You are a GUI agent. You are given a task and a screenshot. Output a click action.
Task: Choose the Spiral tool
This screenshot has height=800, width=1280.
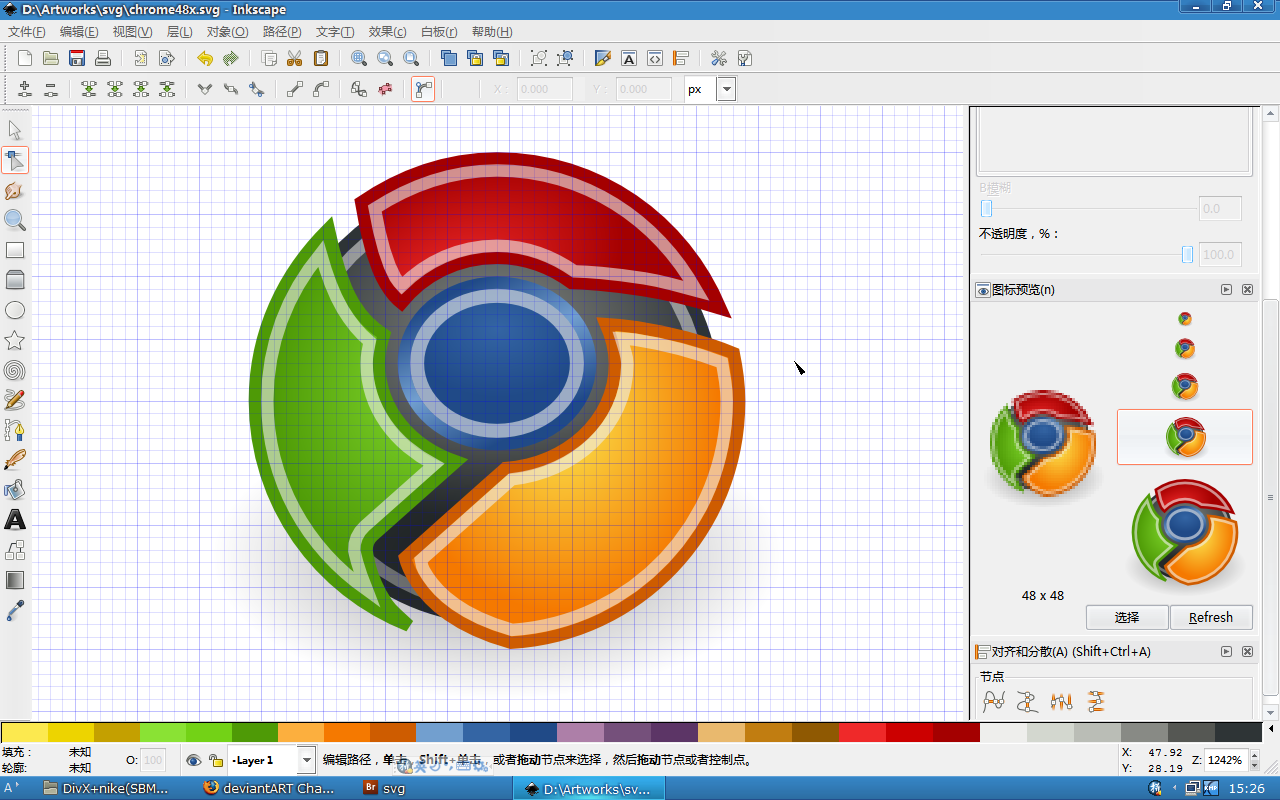tap(15, 370)
